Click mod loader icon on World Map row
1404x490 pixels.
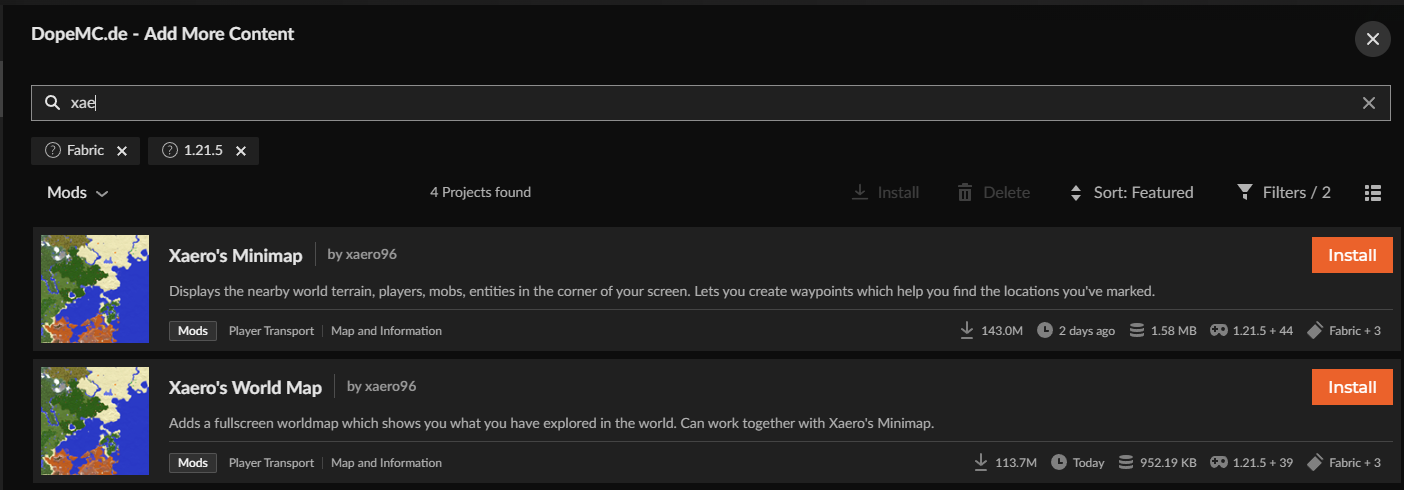pos(1316,462)
